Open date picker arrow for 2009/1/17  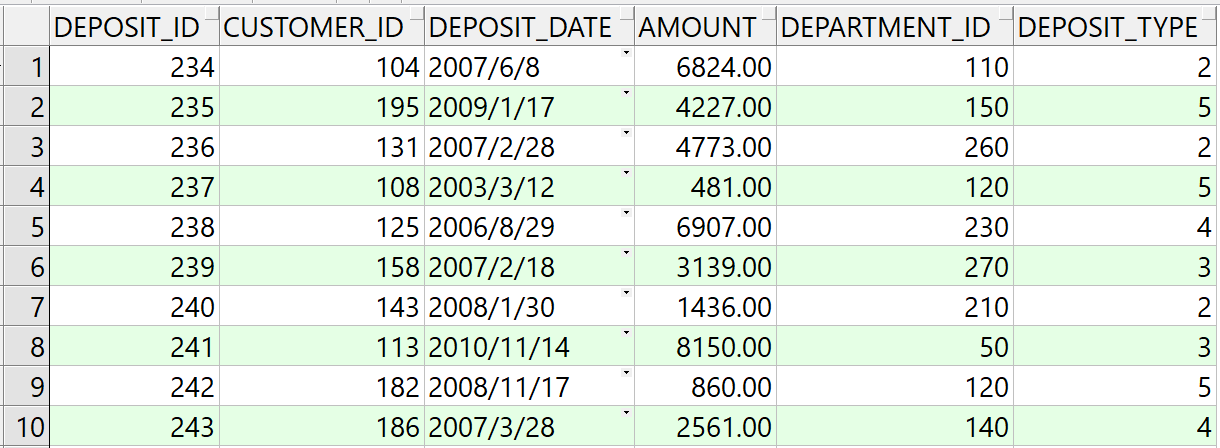click(625, 94)
